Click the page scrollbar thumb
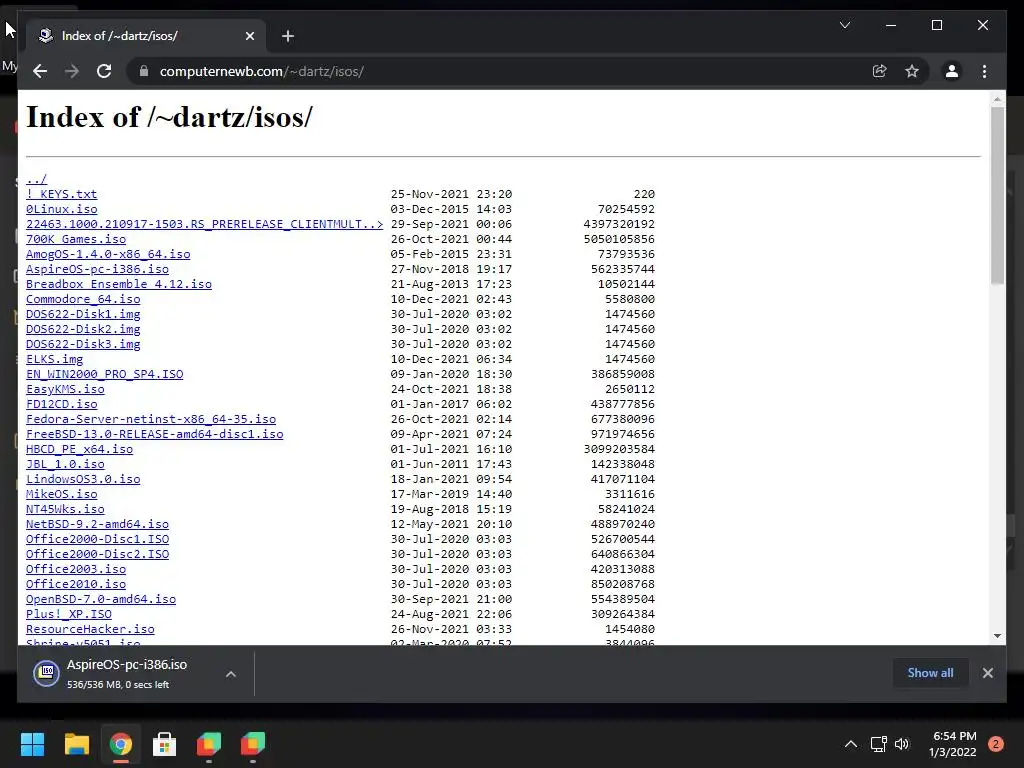This screenshot has width=1024, height=768. point(997,195)
